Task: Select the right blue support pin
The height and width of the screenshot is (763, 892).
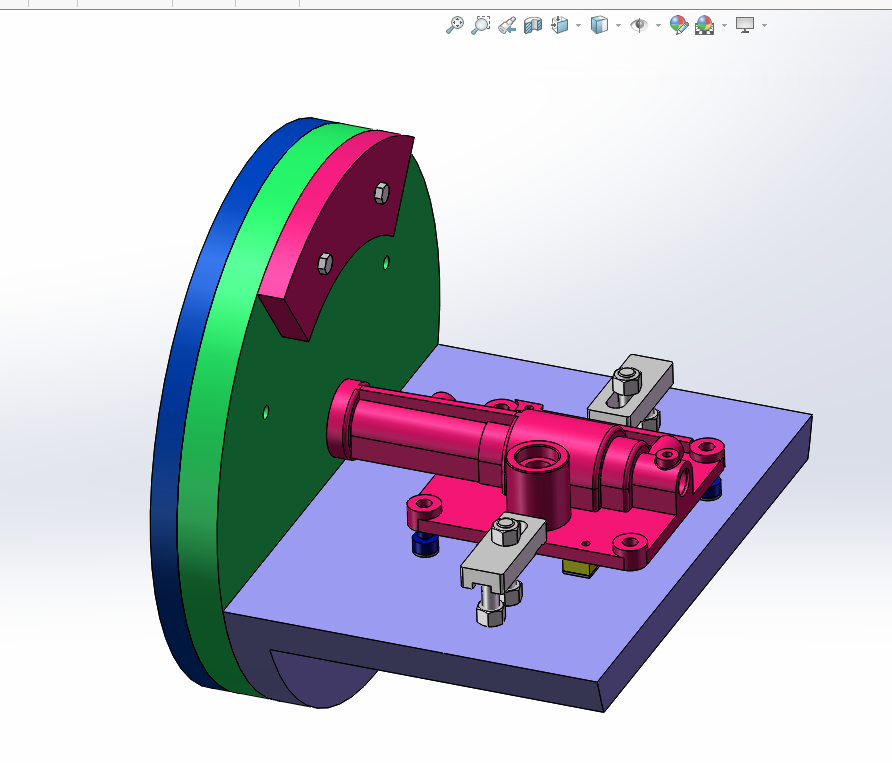Action: [x=712, y=489]
